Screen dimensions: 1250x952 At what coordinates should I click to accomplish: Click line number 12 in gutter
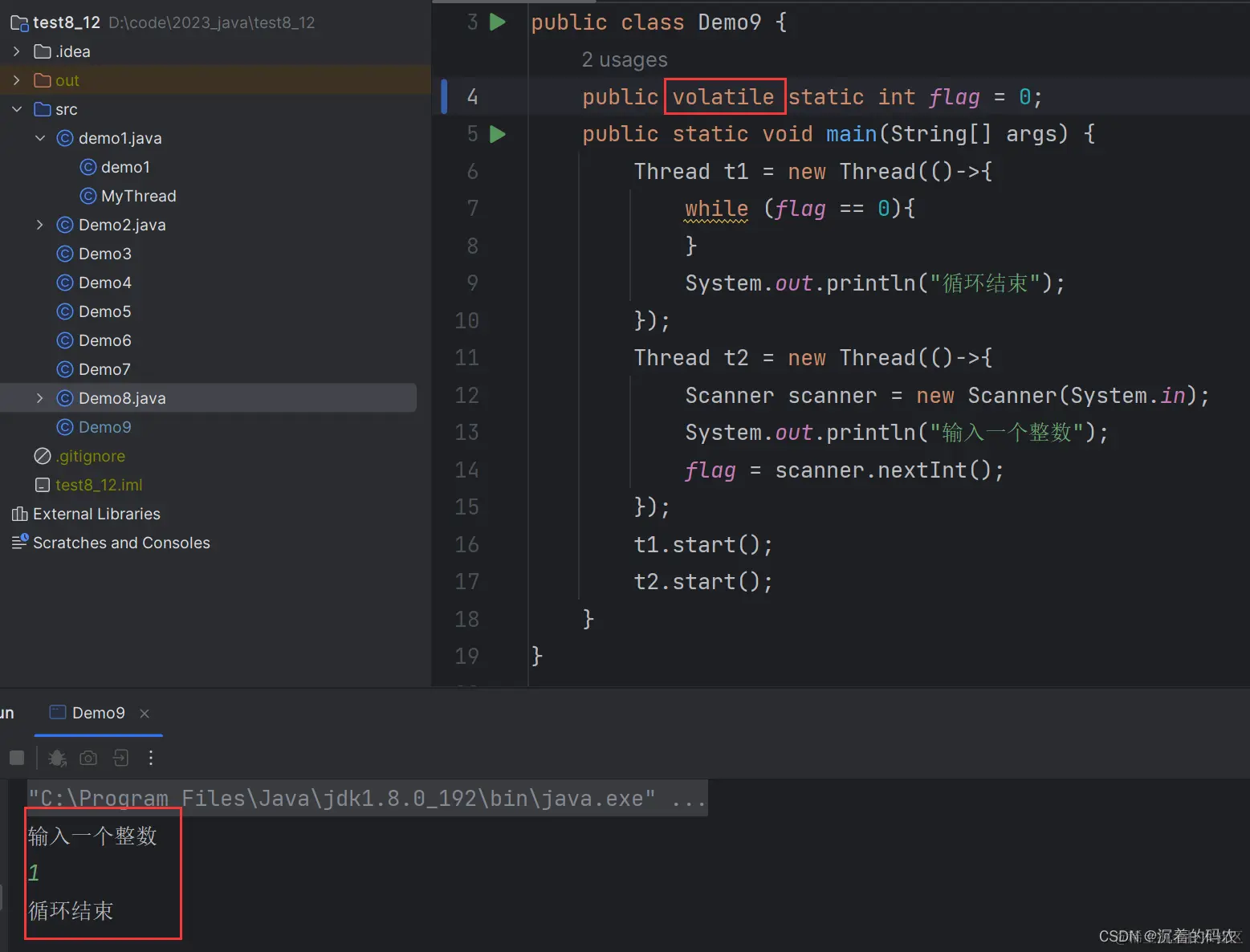tap(466, 396)
